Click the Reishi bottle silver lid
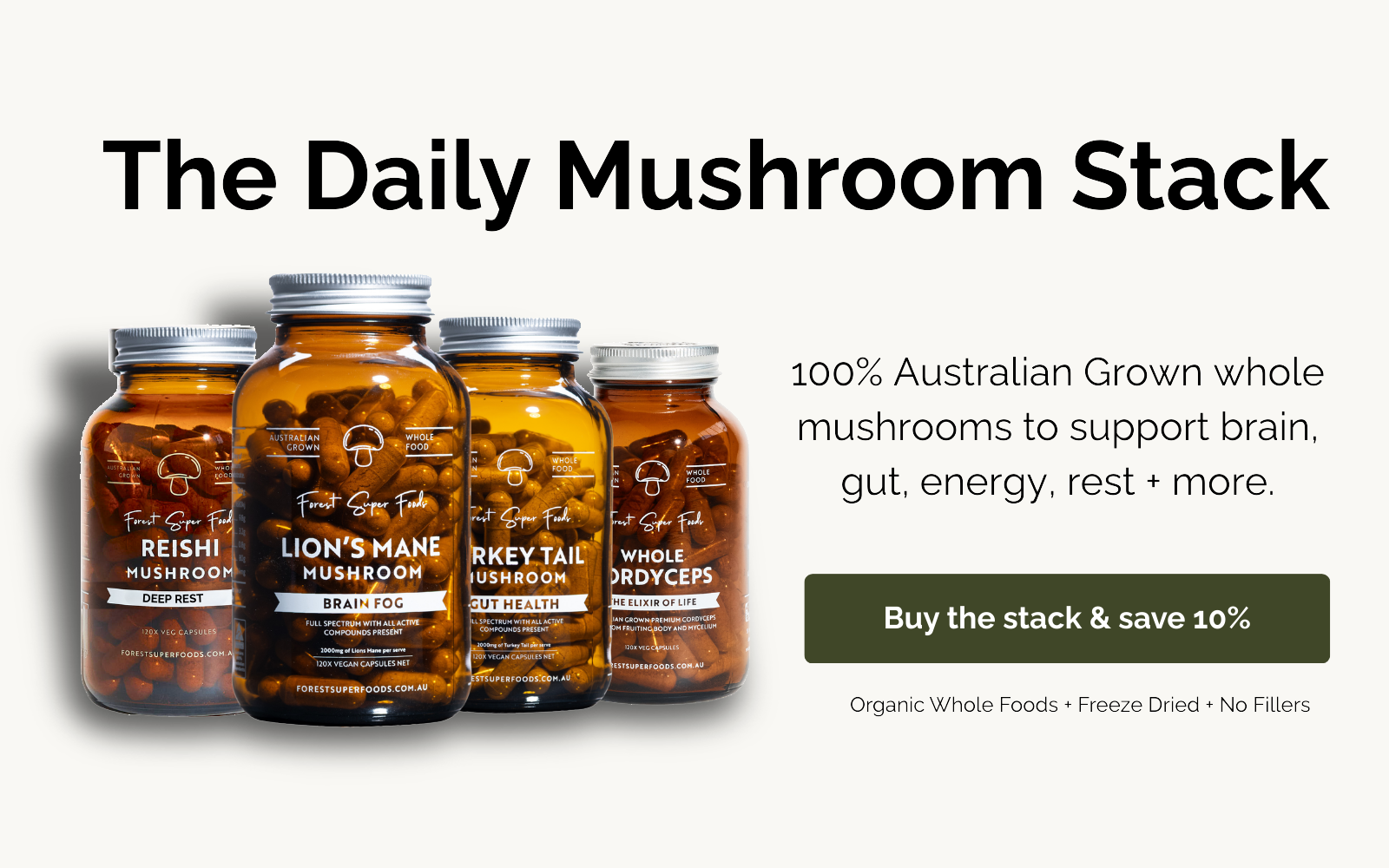The height and width of the screenshot is (868, 1389). pos(183,345)
